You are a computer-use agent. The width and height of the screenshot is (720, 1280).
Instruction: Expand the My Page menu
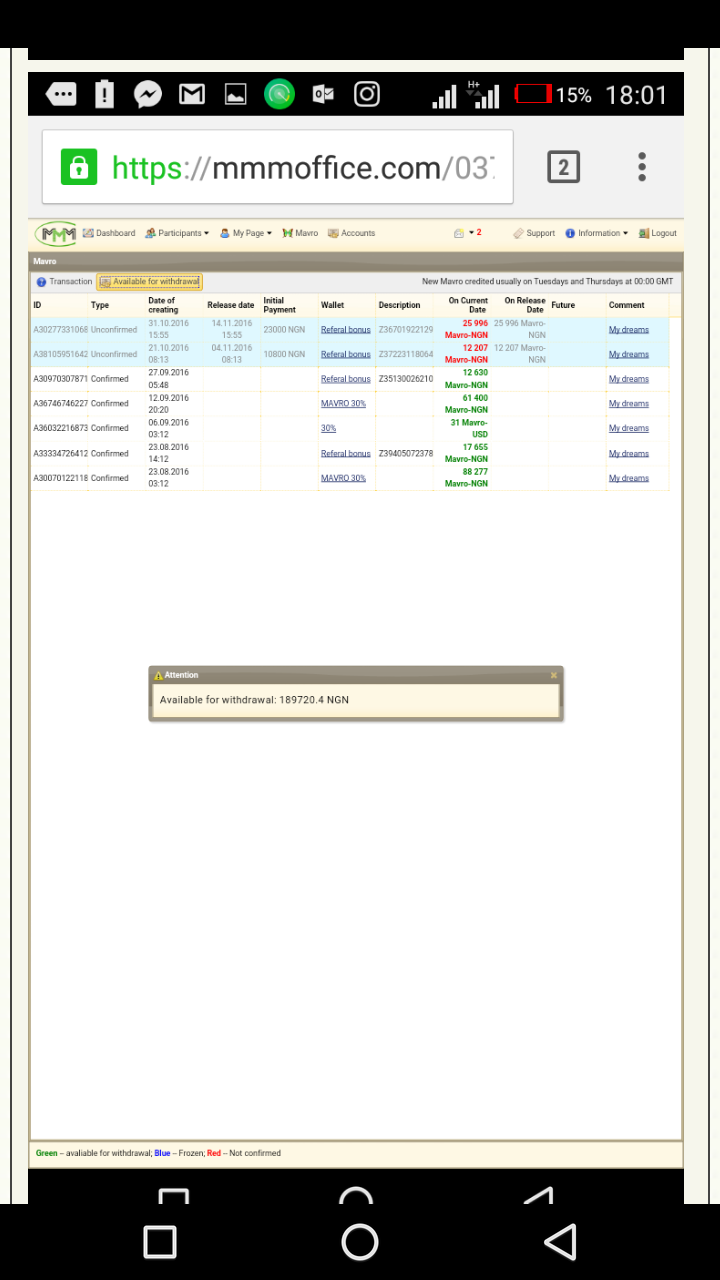pos(246,233)
